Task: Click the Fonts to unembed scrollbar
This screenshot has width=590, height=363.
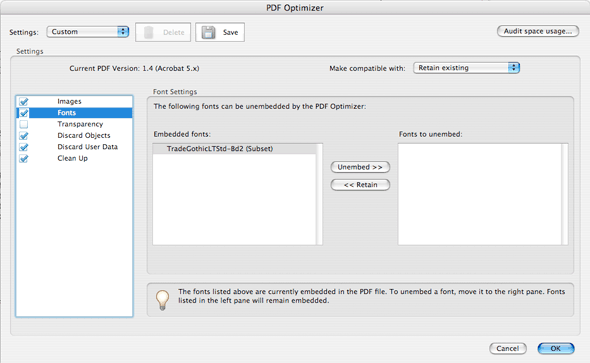Action: tap(564, 194)
